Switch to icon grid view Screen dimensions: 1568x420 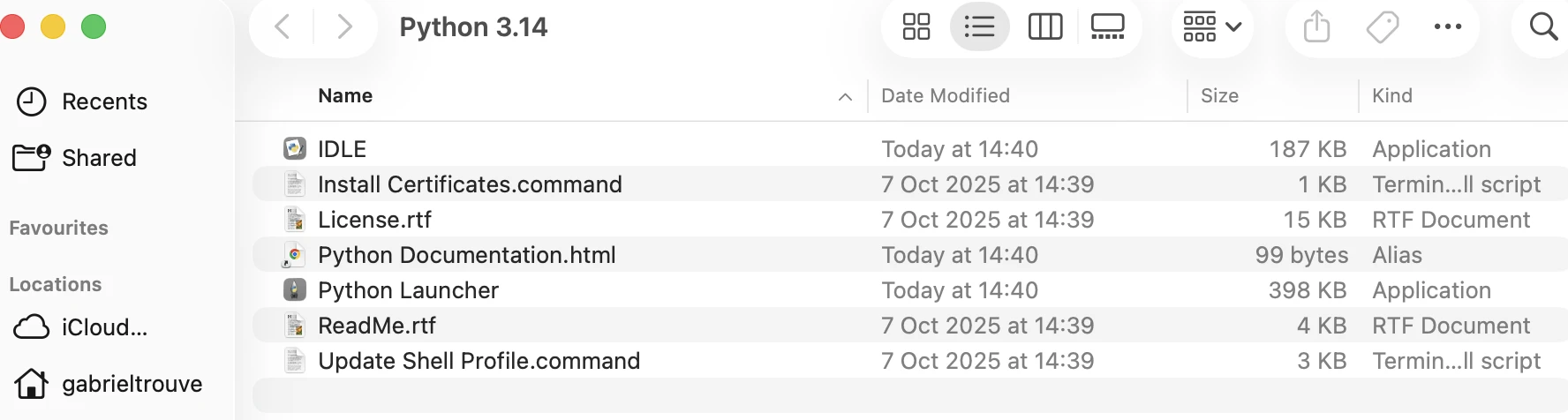(x=916, y=27)
